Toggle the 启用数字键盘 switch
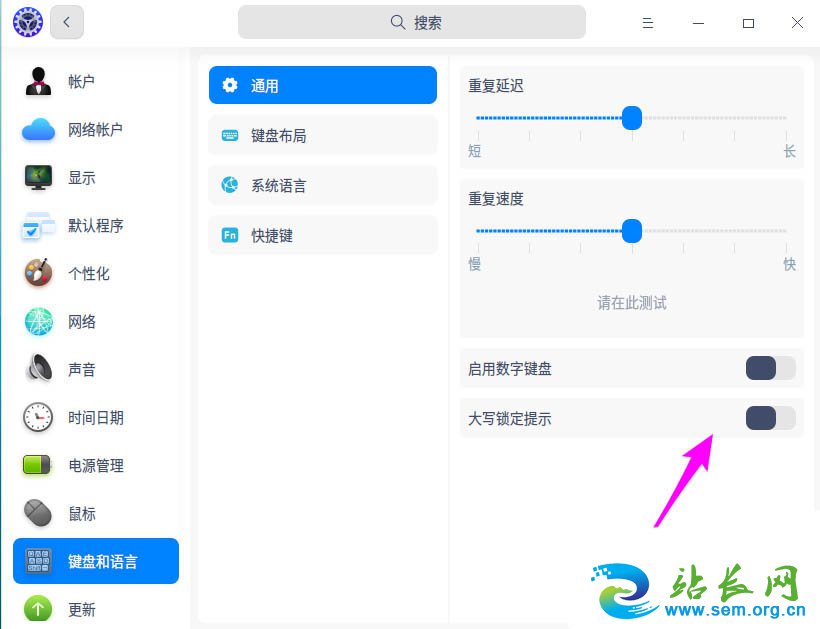 [x=770, y=368]
